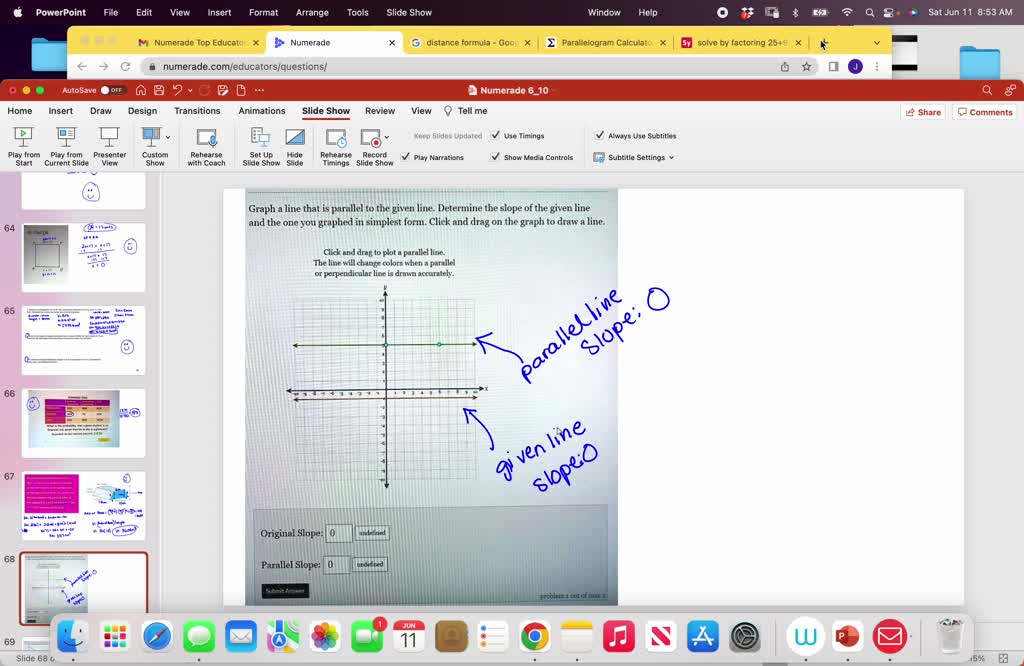Select slide 66 thumbnail
The width and height of the screenshot is (1024, 666).
click(84, 423)
